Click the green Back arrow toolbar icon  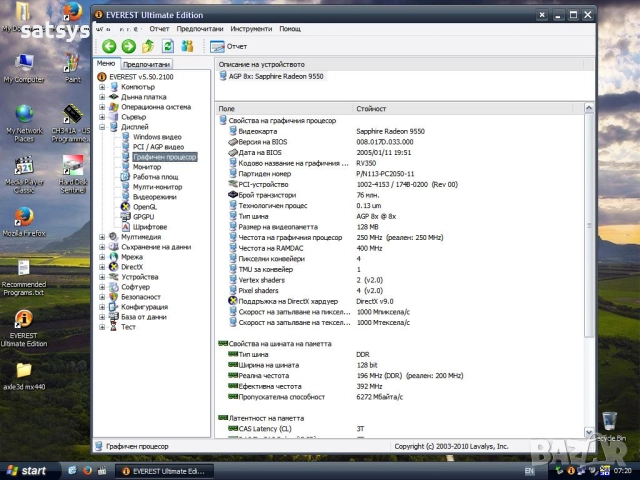(109, 46)
